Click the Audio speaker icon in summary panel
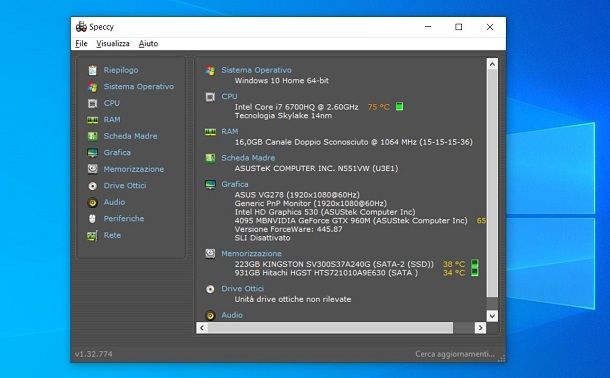This screenshot has width=610, height=378. (210, 315)
